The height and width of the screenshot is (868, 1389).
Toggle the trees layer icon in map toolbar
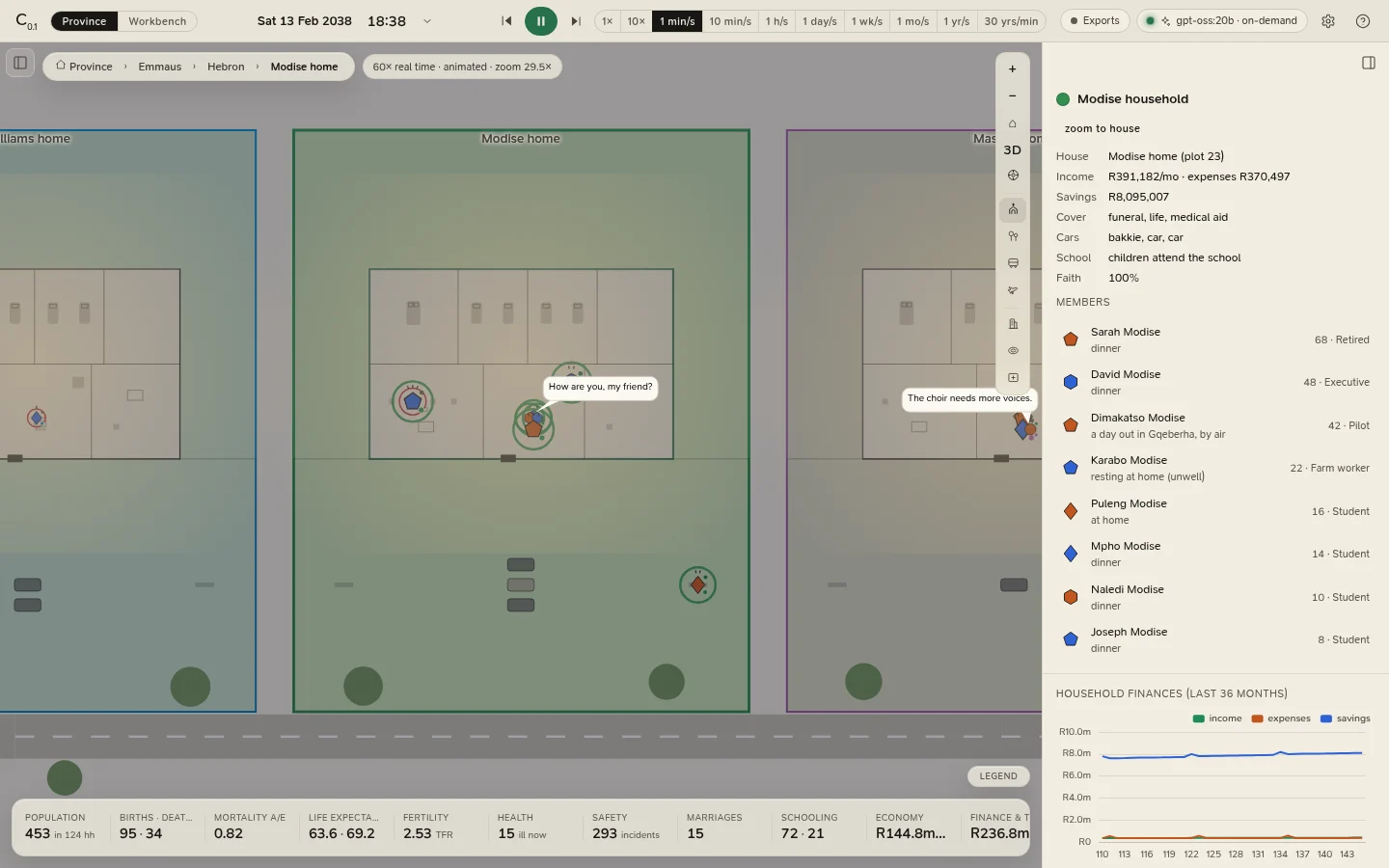1013,236
